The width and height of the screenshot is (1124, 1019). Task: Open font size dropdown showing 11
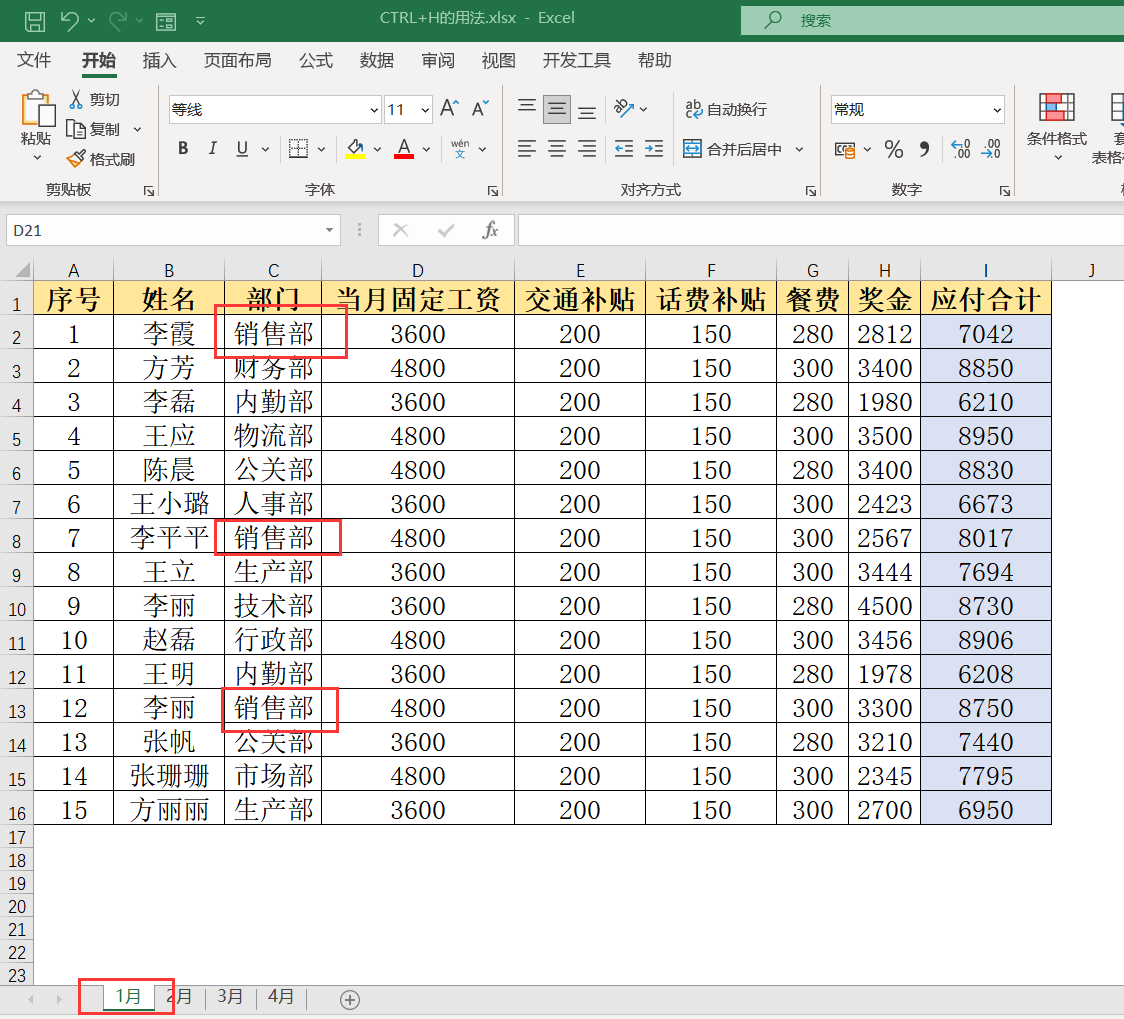pyautogui.click(x=425, y=110)
